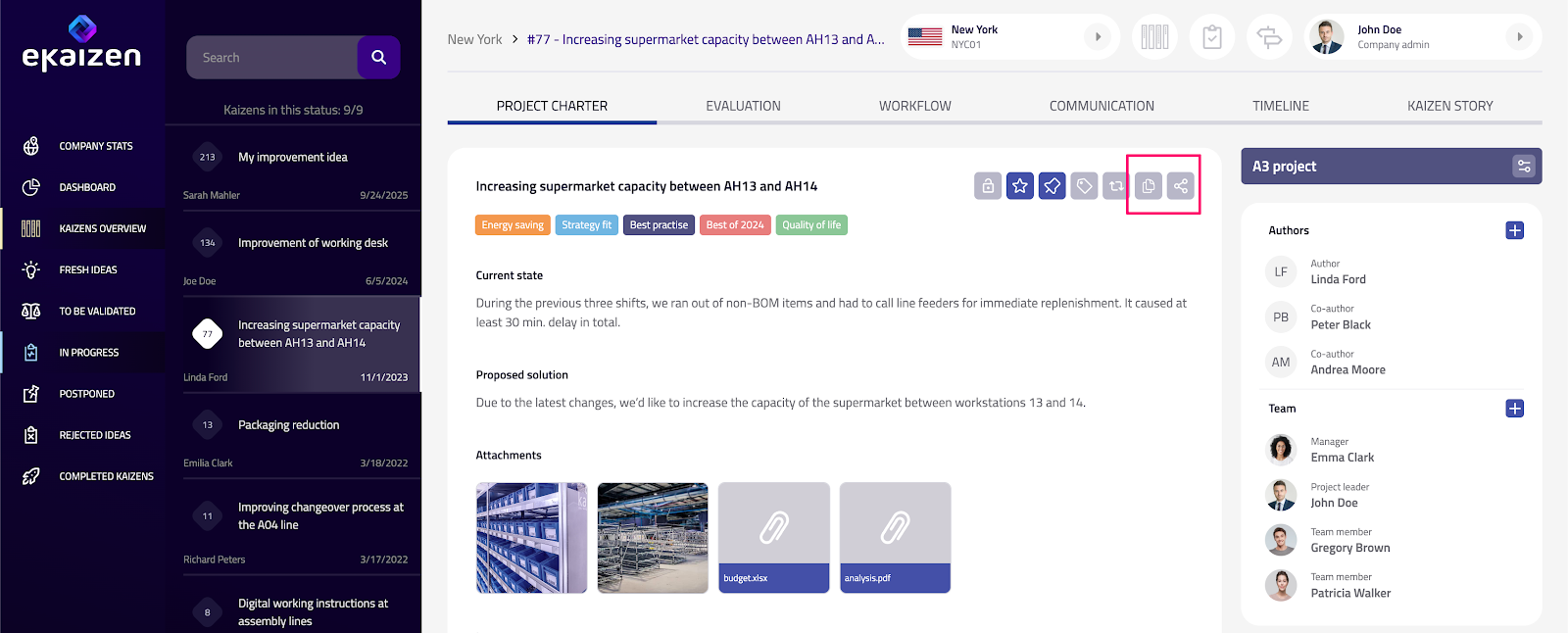This screenshot has height=633, width=1568.
Task: Click the convert arrows icon in kaizen toolbar
Action: tap(1116, 185)
